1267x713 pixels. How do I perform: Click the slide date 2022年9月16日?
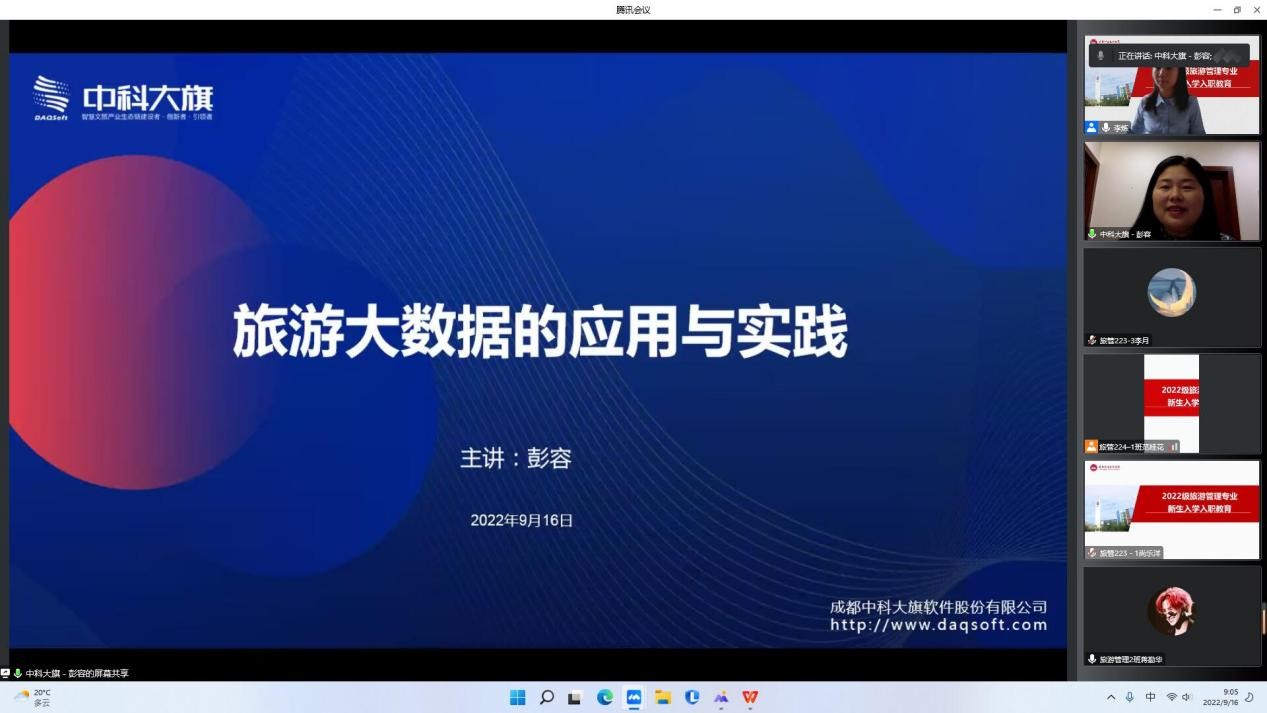click(521, 520)
